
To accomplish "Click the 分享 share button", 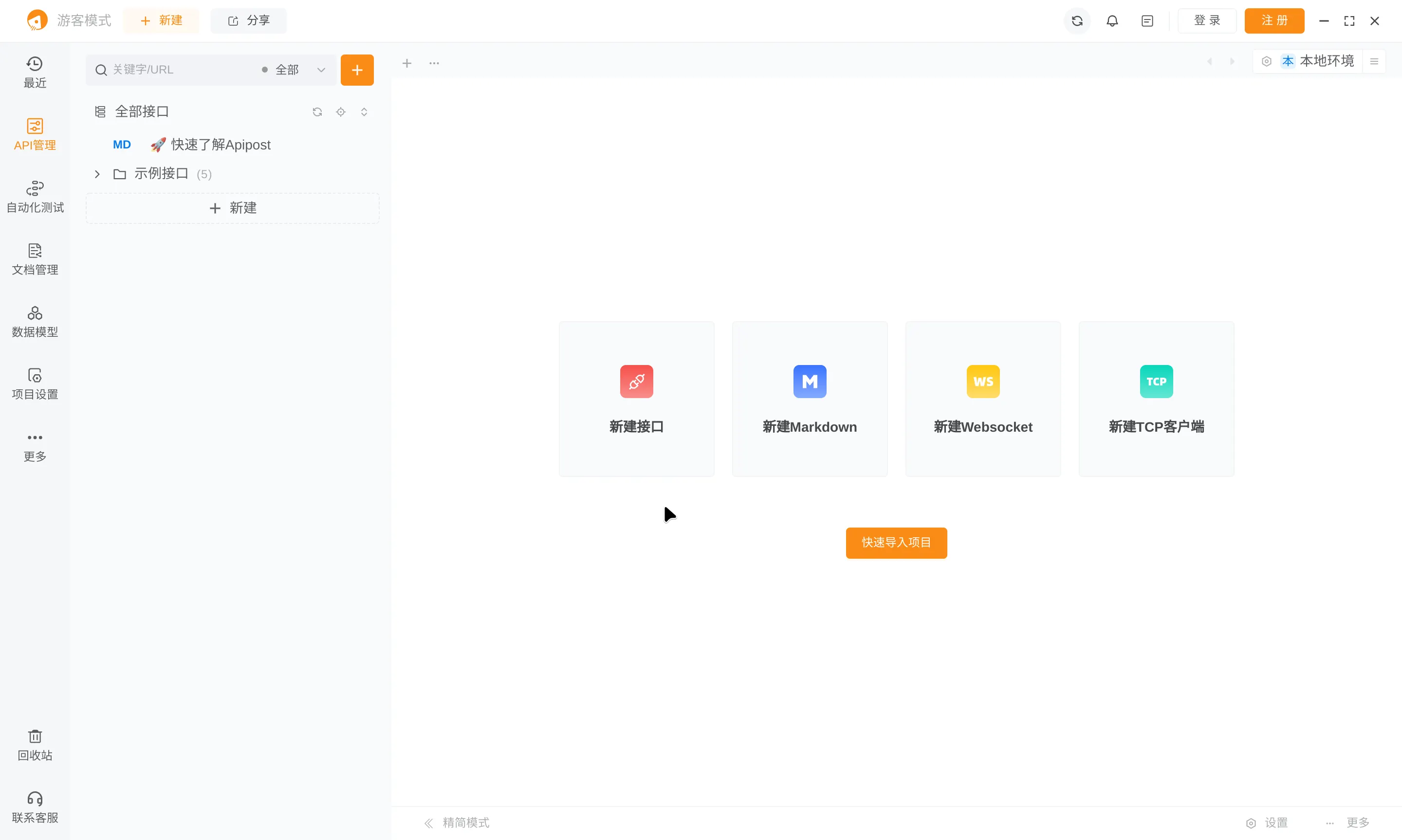I will click(248, 21).
